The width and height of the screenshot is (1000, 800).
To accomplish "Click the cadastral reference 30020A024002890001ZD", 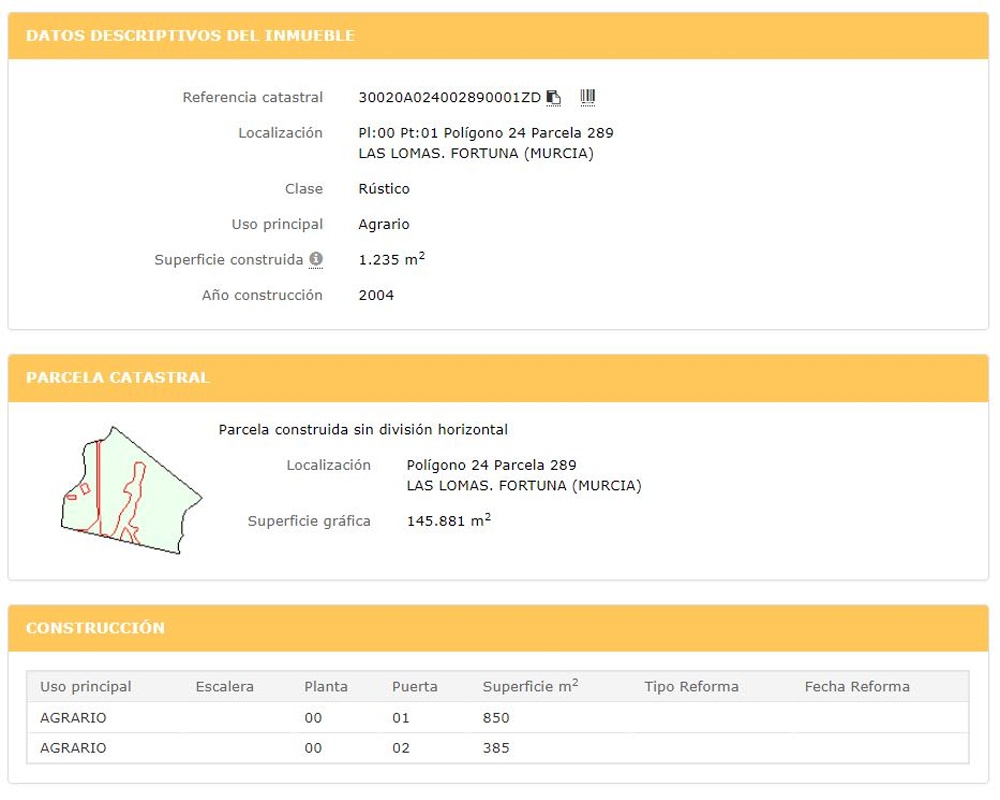I will click(x=449, y=98).
